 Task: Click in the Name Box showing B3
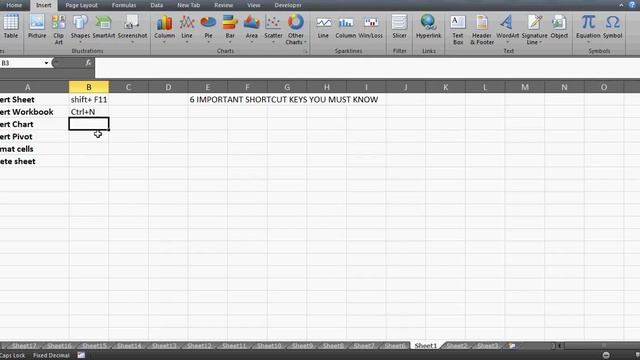point(21,63)
